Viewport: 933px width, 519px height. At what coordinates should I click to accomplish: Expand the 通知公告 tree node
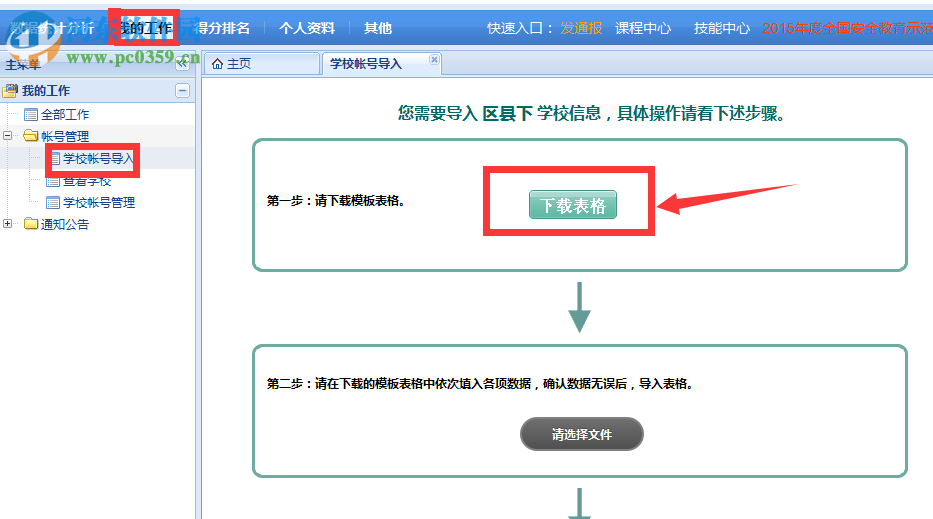pos(7,224)
